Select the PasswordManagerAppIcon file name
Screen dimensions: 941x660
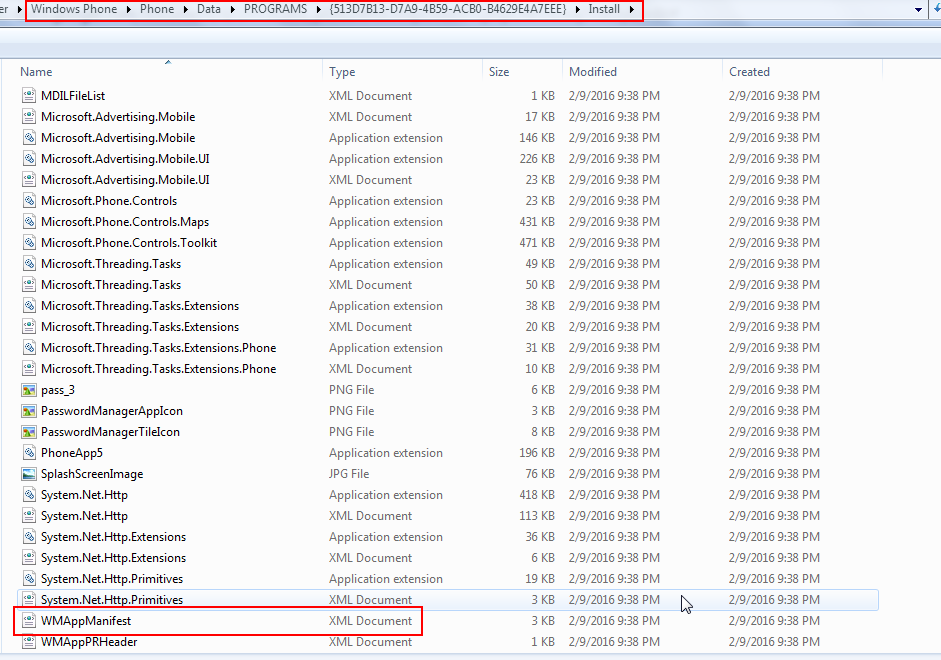pos(112,411)
